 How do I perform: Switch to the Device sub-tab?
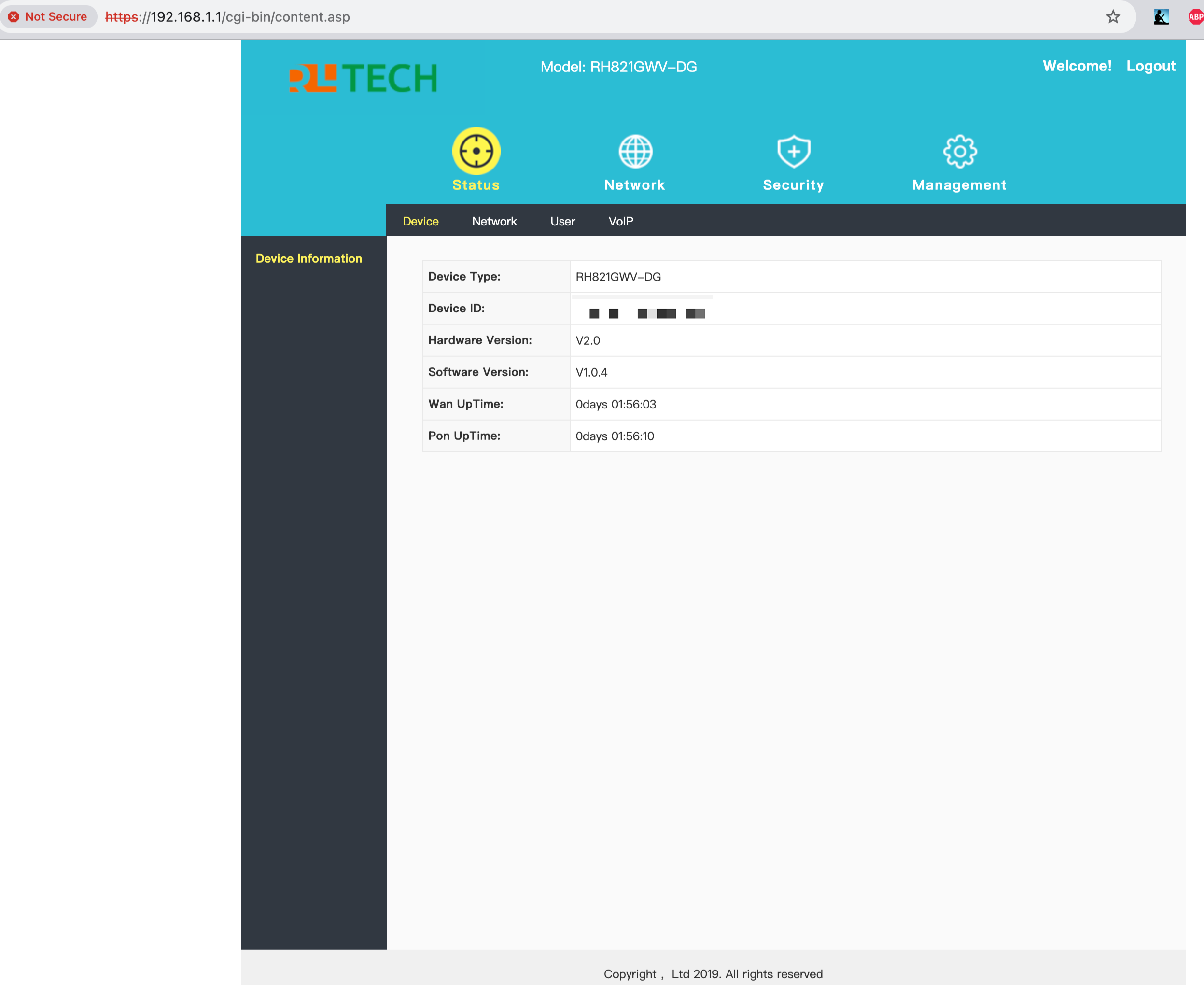pos(420,221)
